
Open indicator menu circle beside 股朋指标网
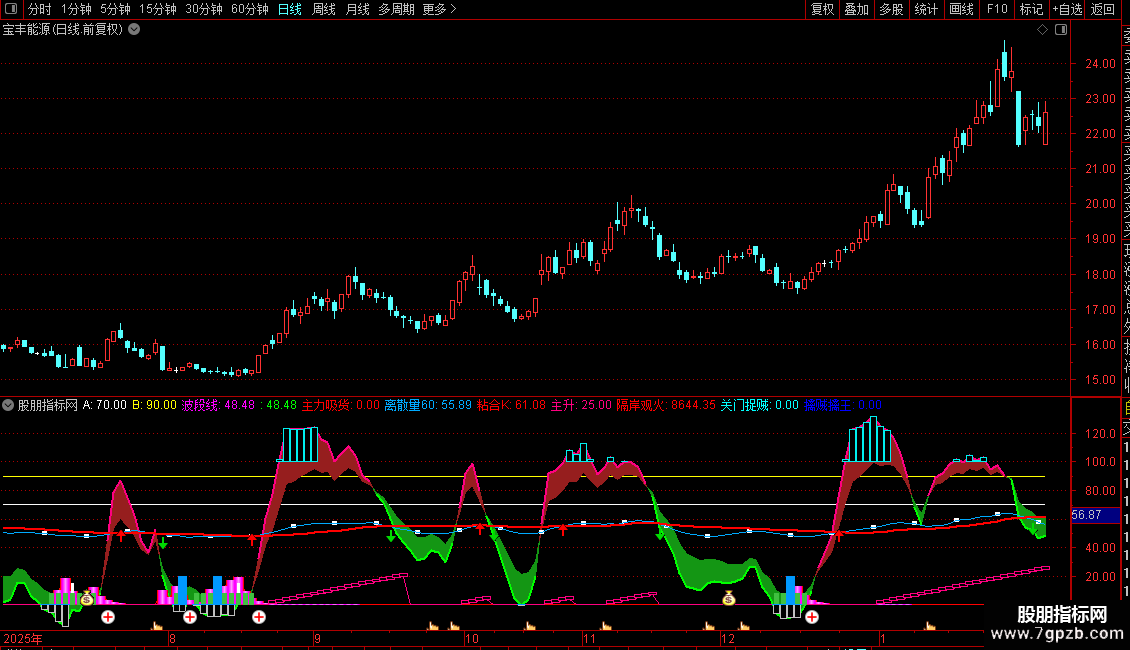[x=8, y=405]
